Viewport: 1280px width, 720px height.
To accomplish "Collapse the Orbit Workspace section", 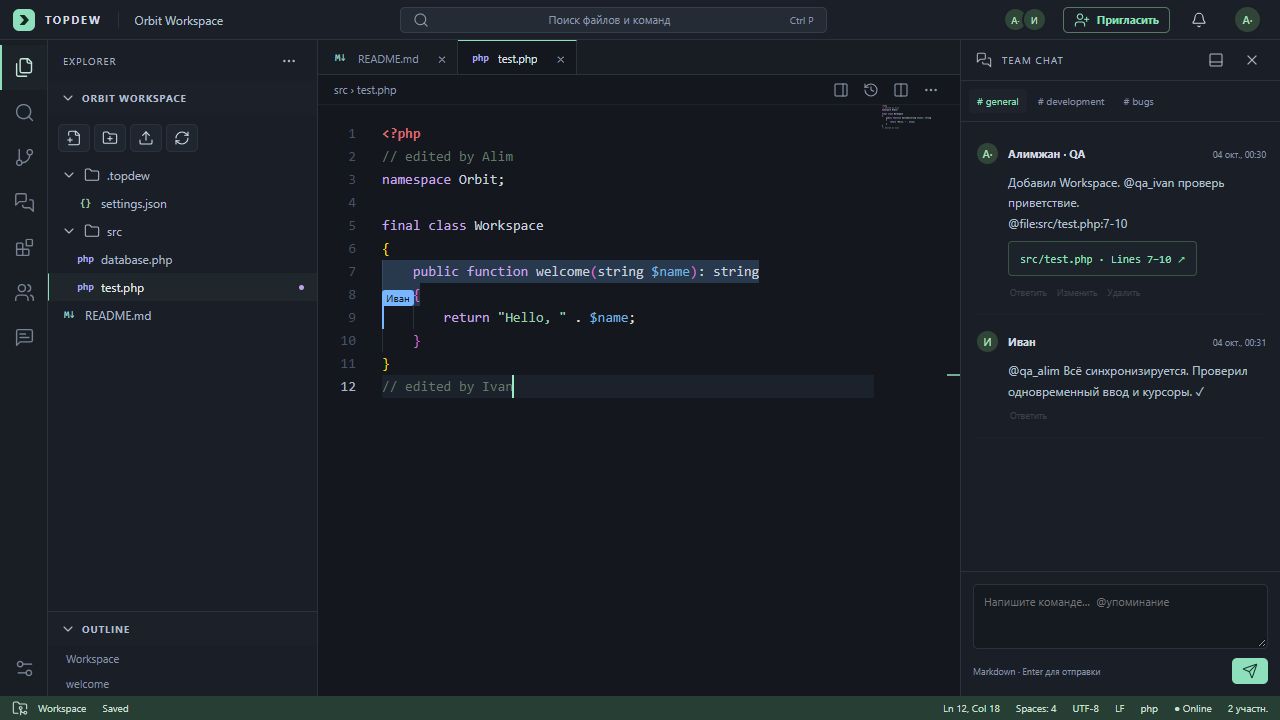I will pos(182,98).
